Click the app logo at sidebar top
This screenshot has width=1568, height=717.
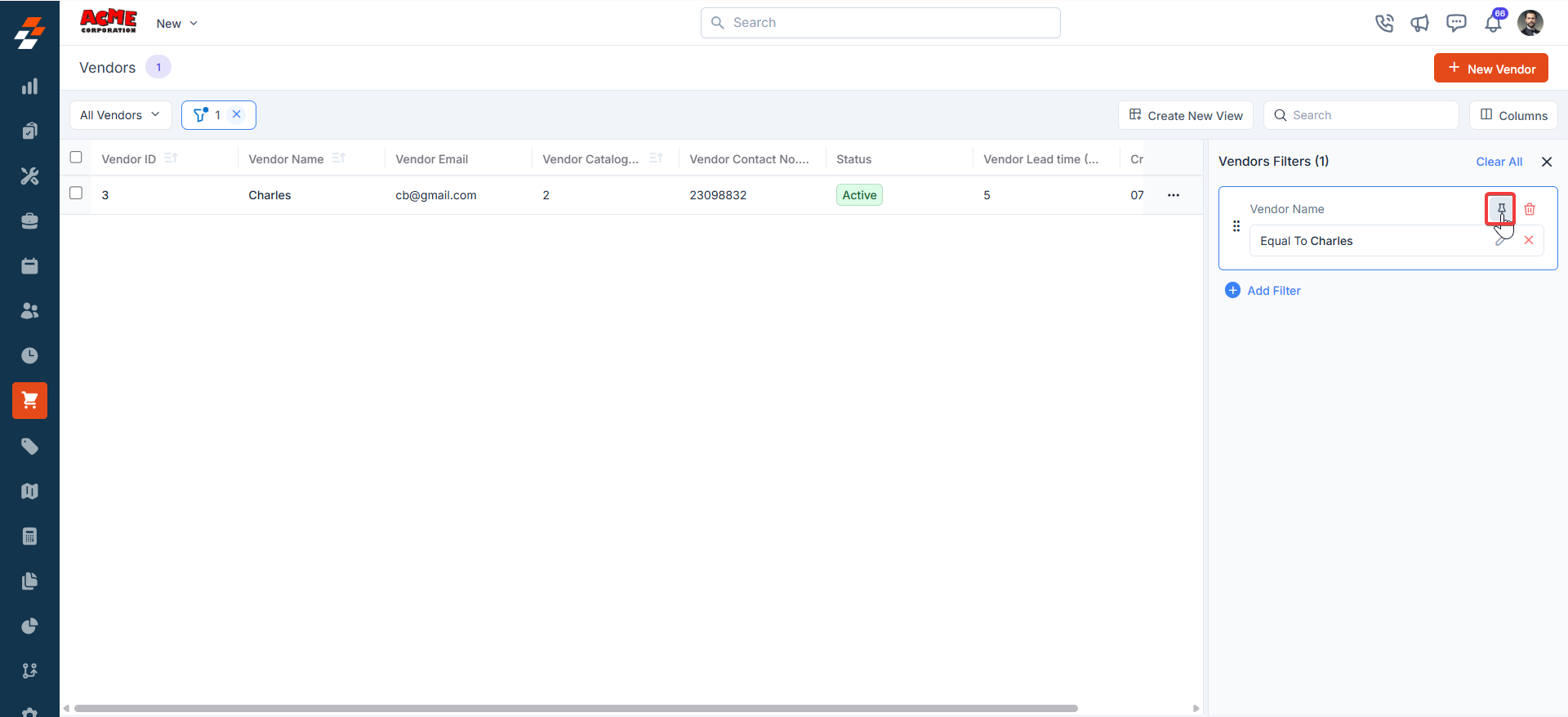coord(29,33)
